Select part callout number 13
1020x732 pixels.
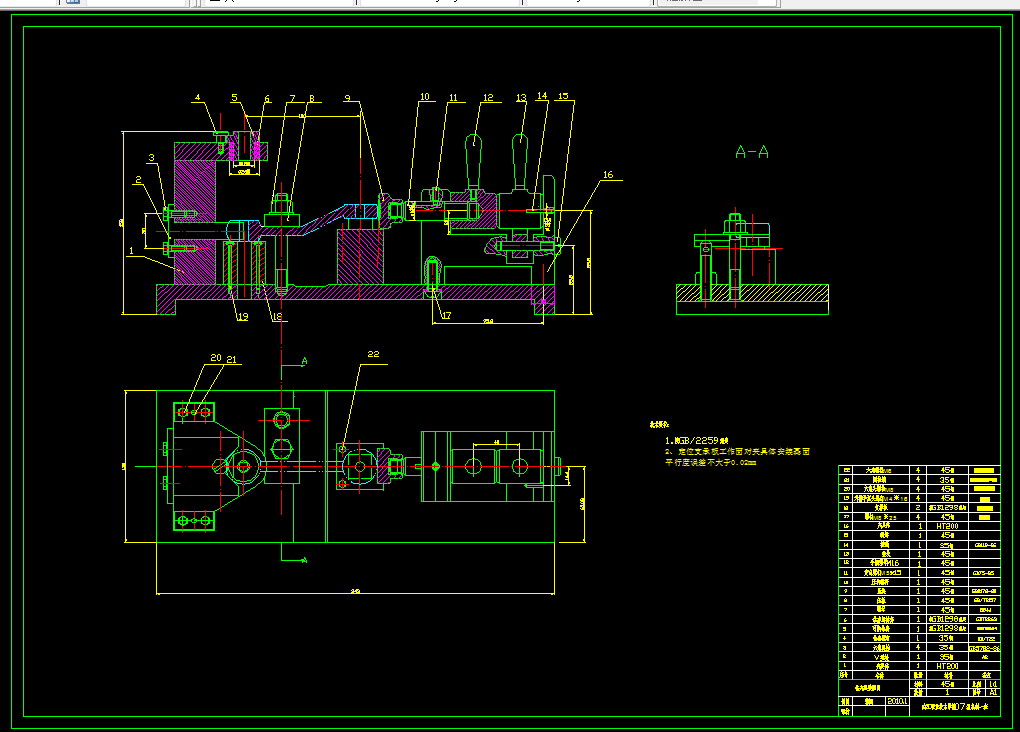521,98
